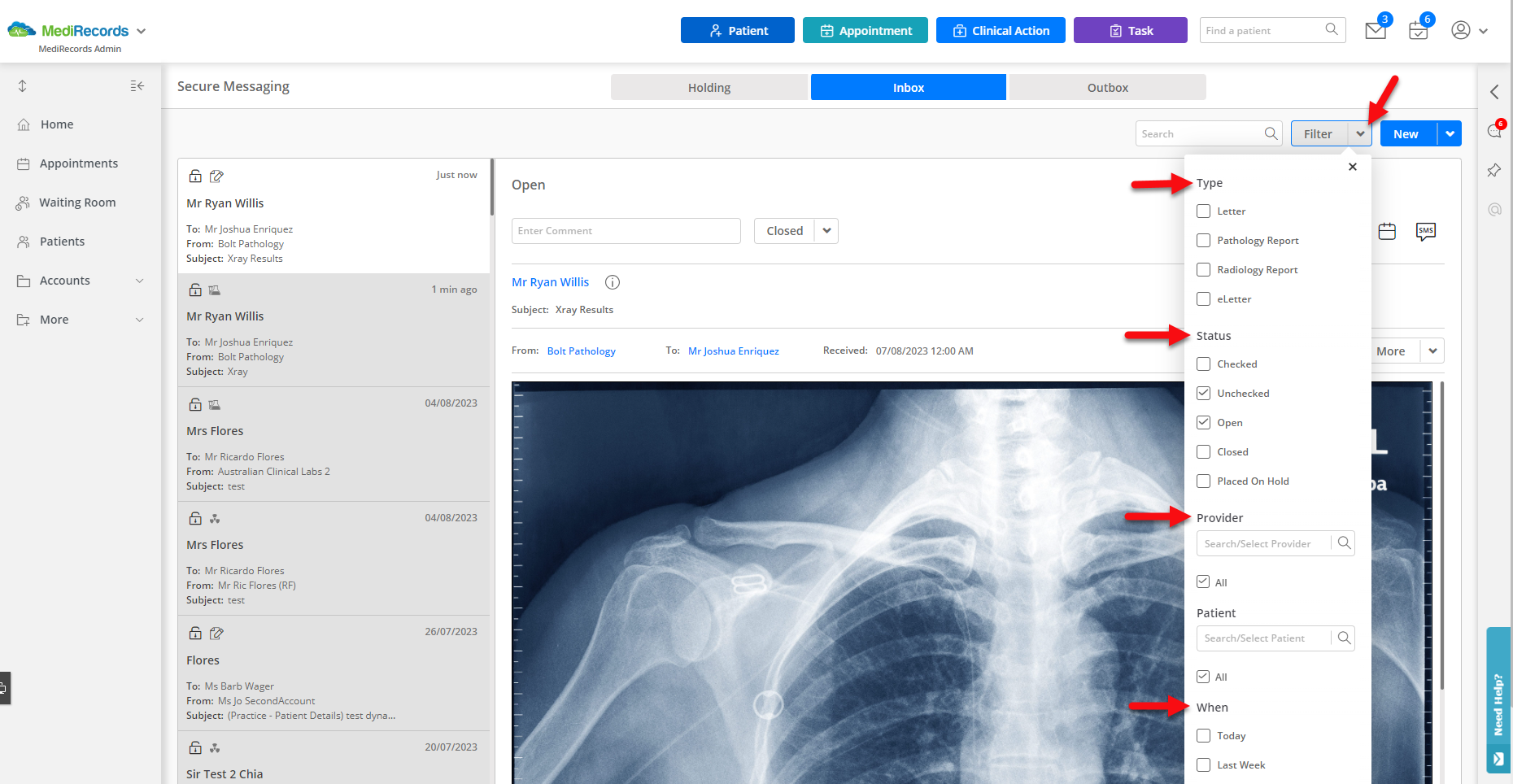Tick the Pathology Report checkbox
This screenshot has height=784, width=1513.
(x=1204, y=240)
